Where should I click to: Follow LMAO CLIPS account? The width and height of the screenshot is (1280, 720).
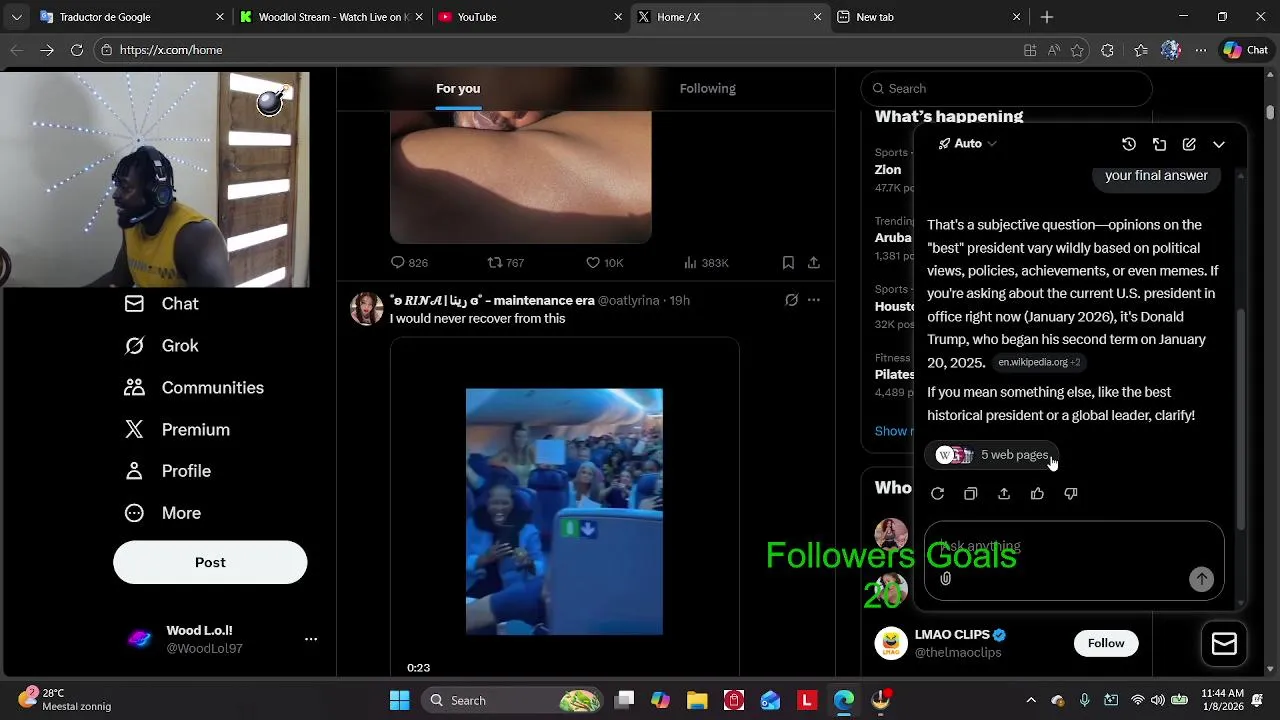tap(1106, 643)
